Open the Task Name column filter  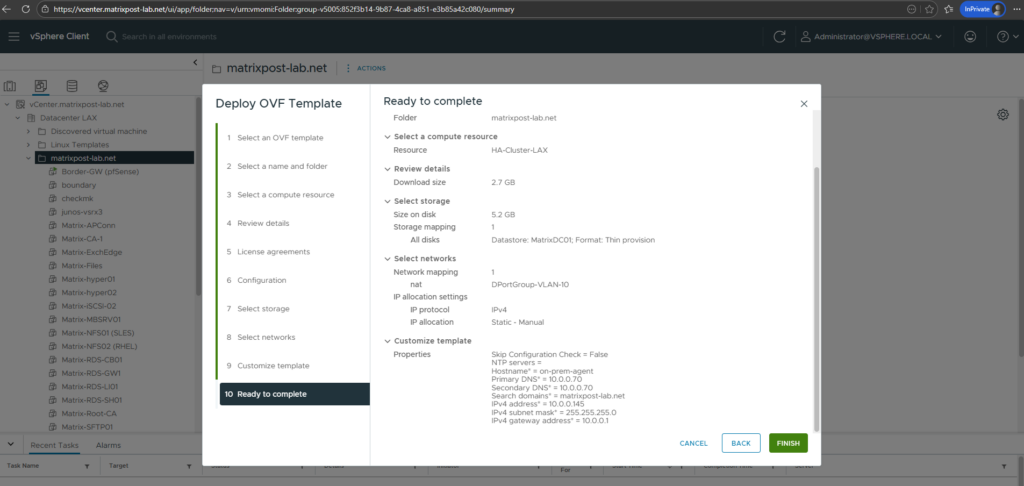click(87, 467)
